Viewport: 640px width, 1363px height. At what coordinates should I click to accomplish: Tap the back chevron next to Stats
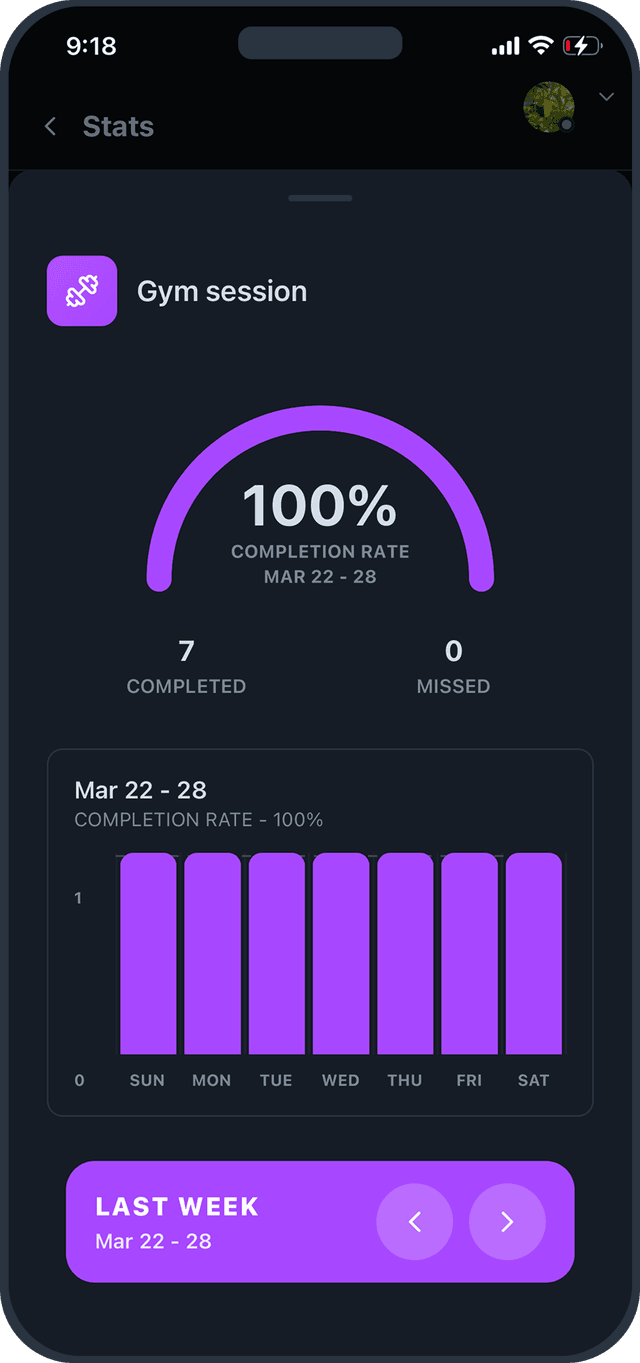(50, 126)
